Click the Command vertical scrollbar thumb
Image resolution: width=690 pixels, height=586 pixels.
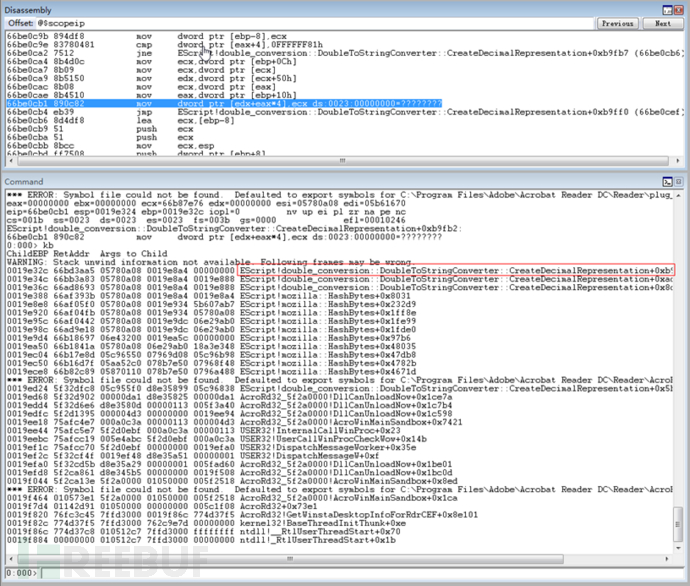coord(678,524)
